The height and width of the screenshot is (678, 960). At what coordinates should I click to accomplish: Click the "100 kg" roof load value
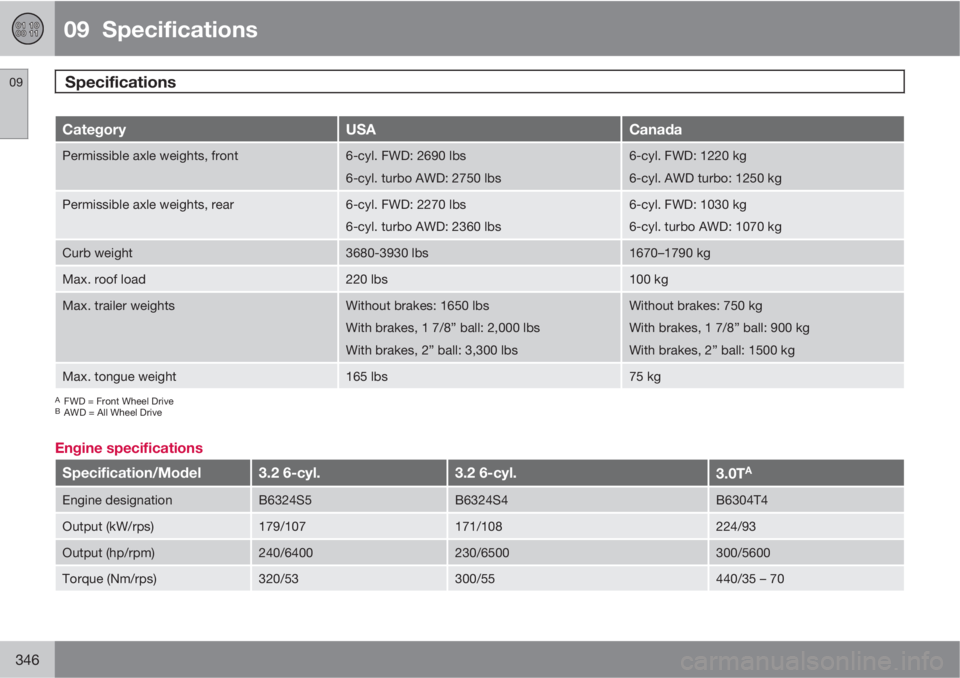click(x=648, y=279)
